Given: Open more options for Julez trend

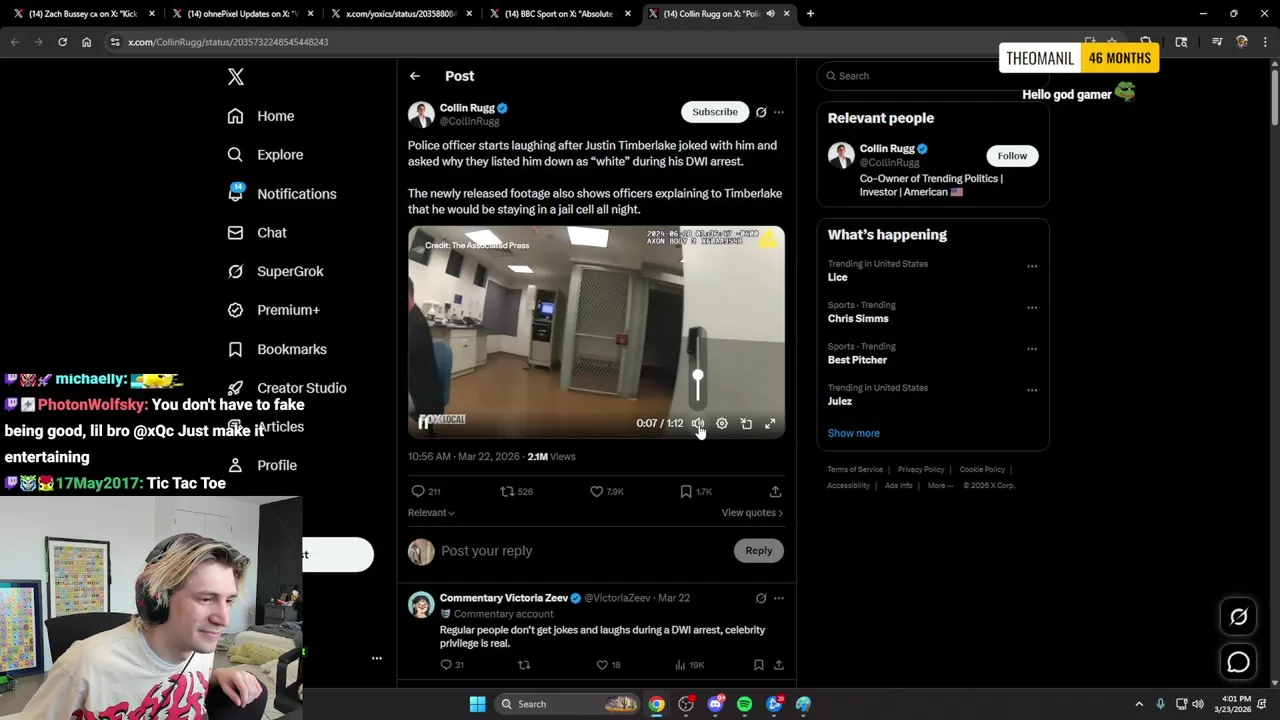Looking at the screenshot, I should 1032,390.
